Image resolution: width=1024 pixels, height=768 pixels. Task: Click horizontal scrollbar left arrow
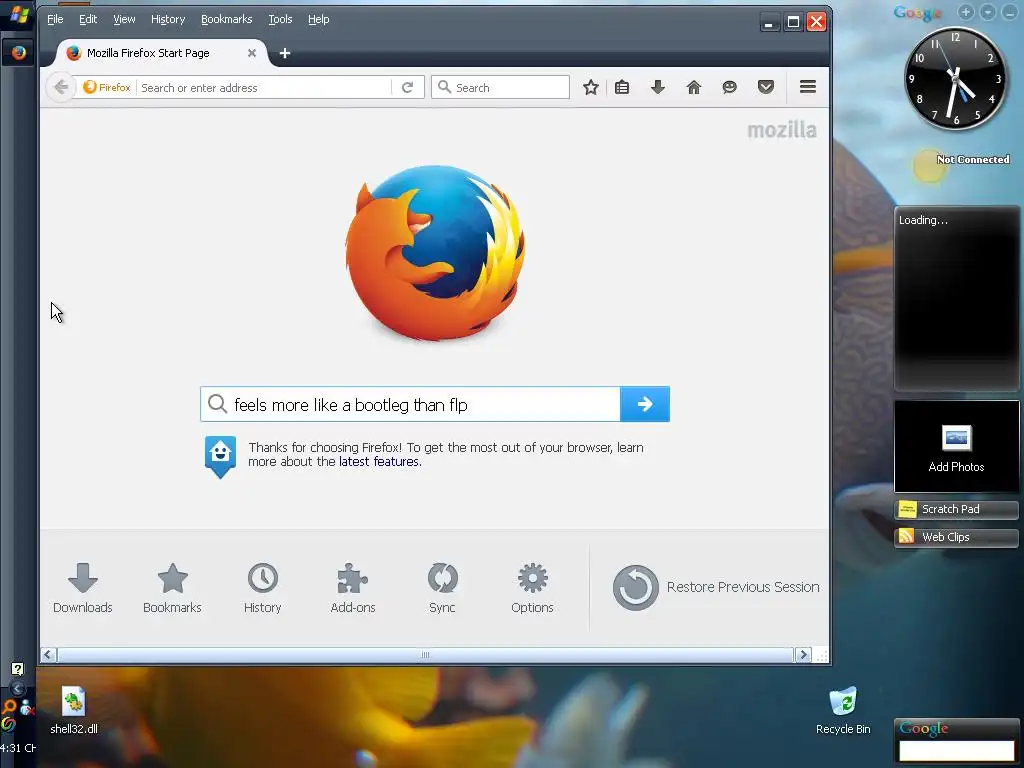point(49,654)
